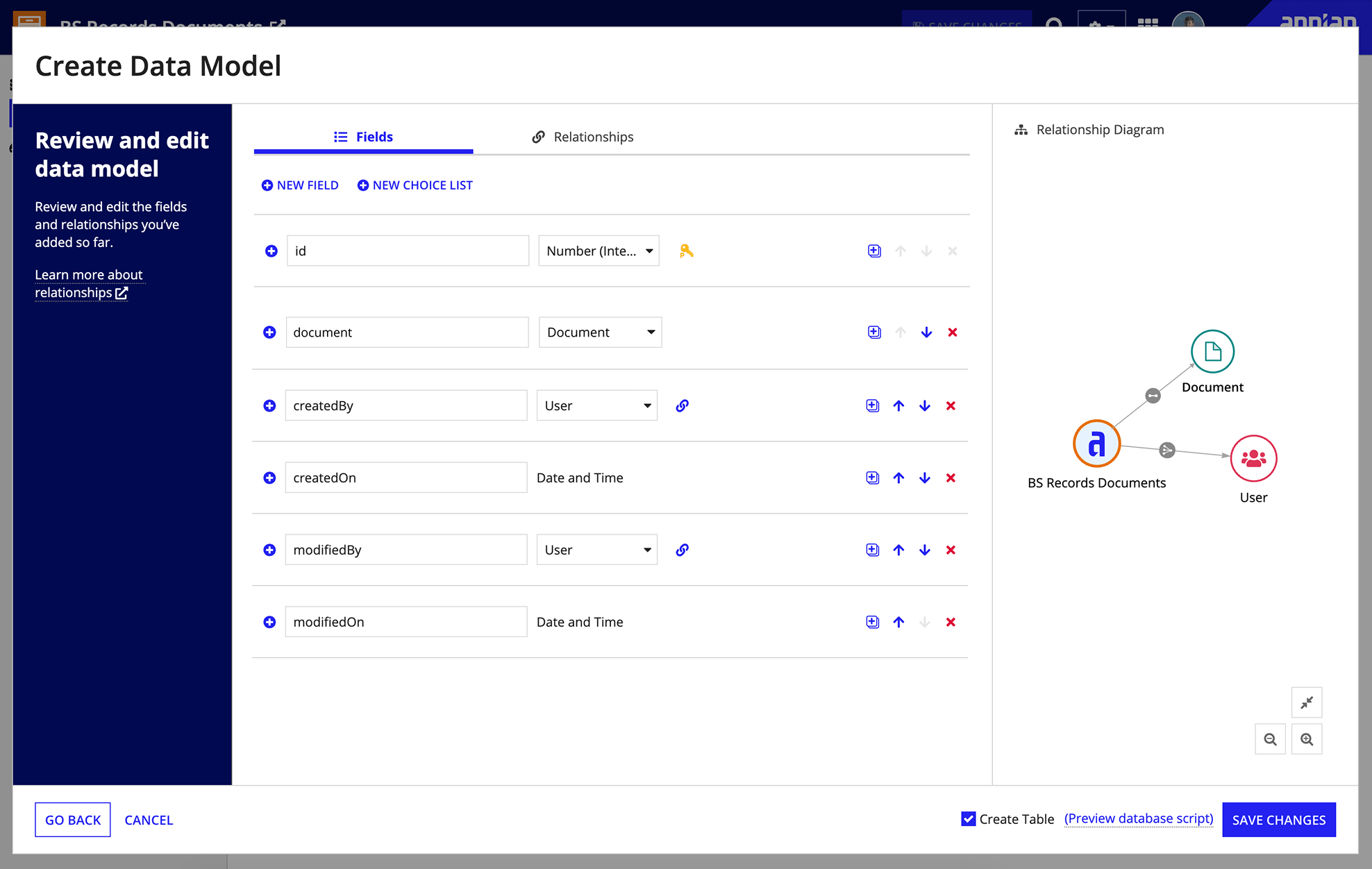This screenshot has height=869, width=1372.
Task: Delete the document field with red X
Action: pos(952,332)
